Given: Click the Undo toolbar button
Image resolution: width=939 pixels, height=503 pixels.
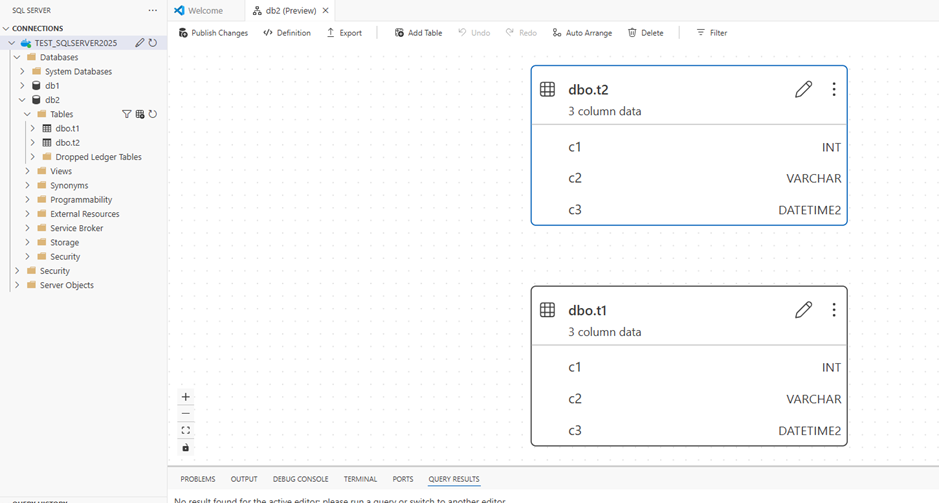Looking at the screenshot, I should (474, 33).
